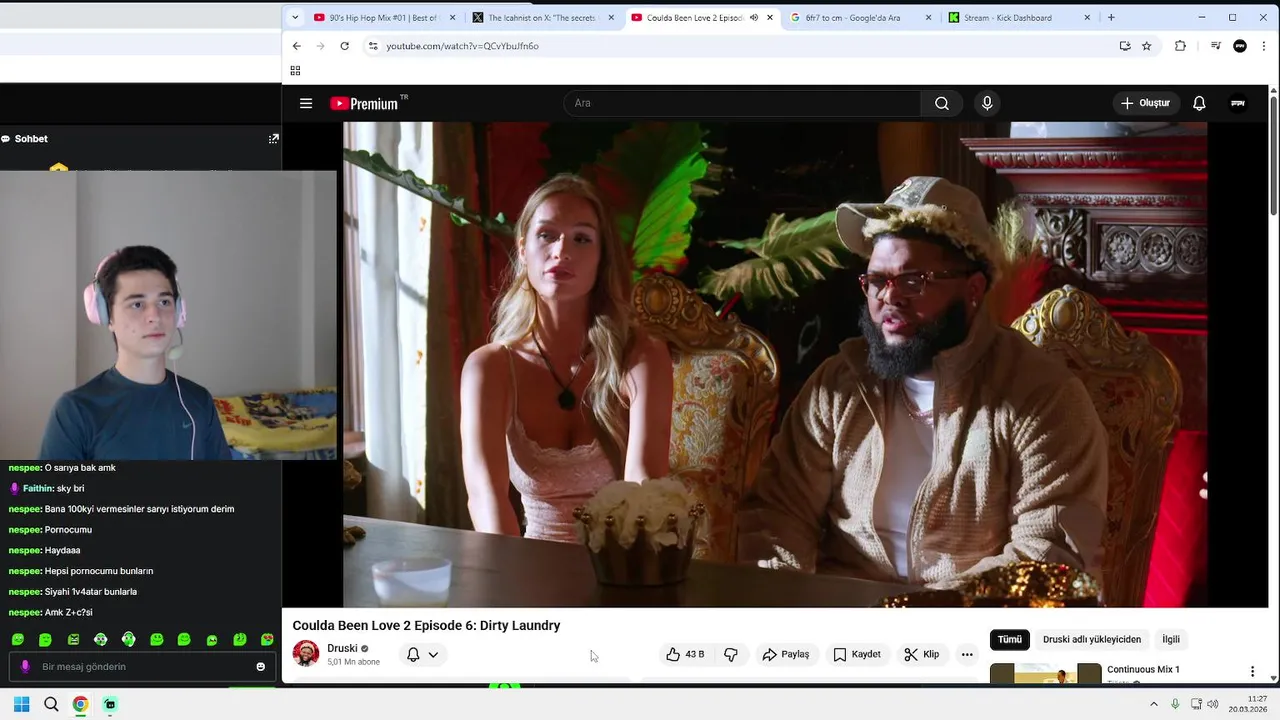This screenshot has width=1280, height=720.
Task: Pop out the Sohbet chat panel
Action: click(x=273, y=139)
